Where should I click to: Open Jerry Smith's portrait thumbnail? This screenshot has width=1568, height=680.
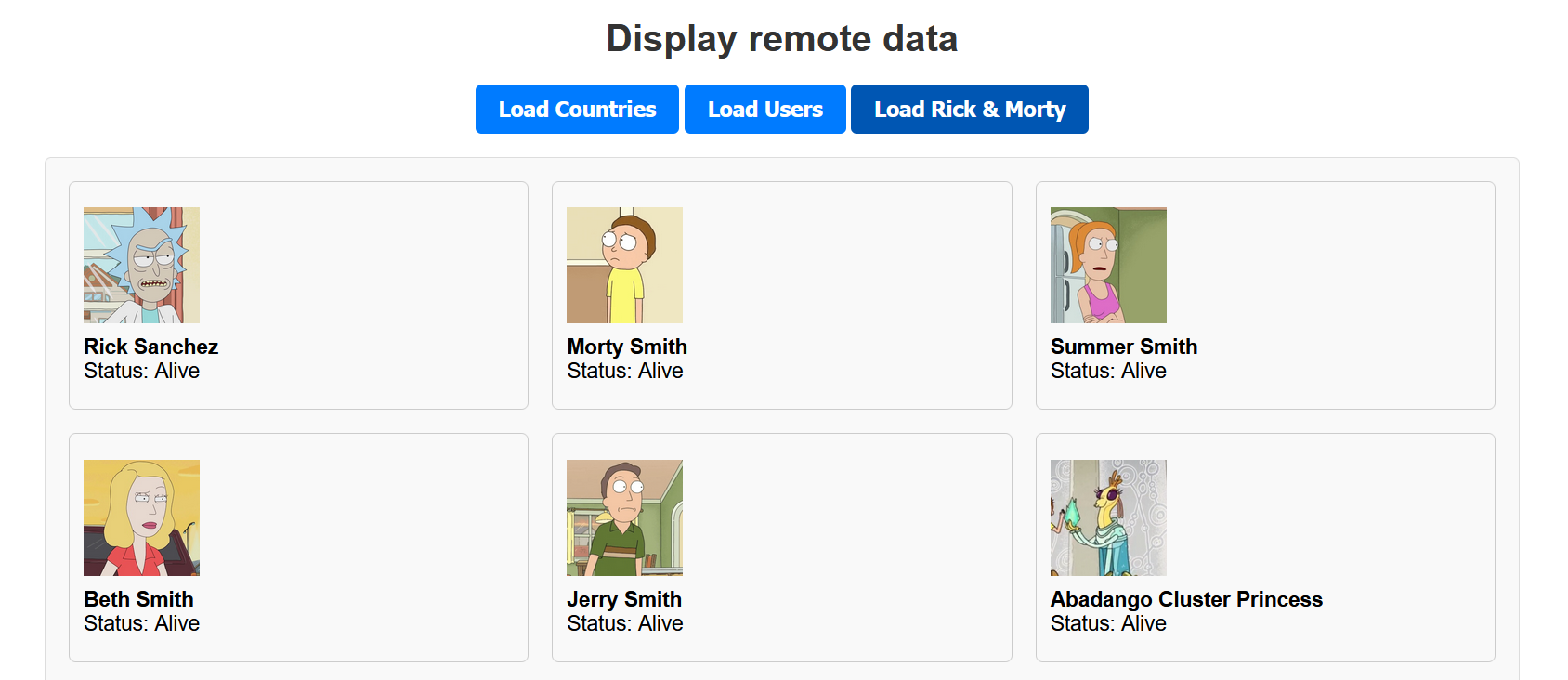(x=624, y=517)
